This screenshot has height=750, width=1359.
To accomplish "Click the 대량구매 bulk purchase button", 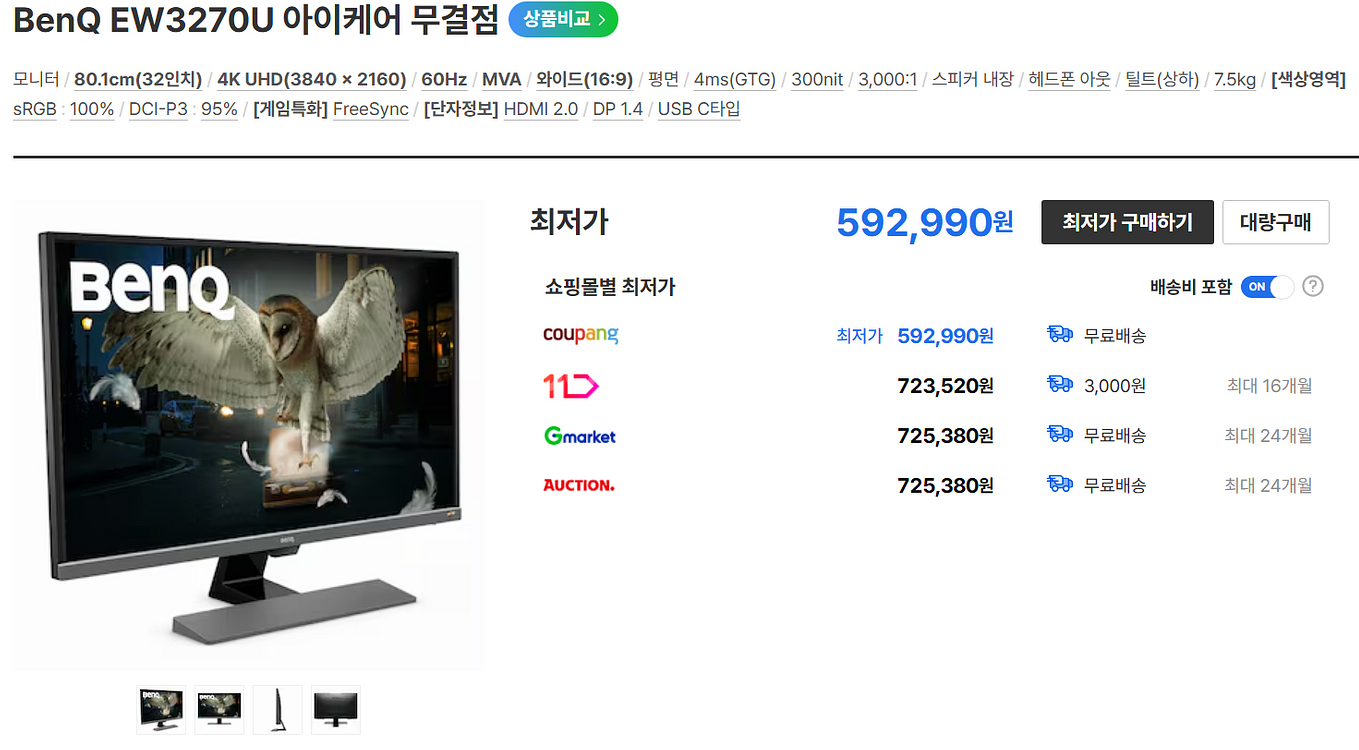I will pyautogui.click(x=1275, y=222).
